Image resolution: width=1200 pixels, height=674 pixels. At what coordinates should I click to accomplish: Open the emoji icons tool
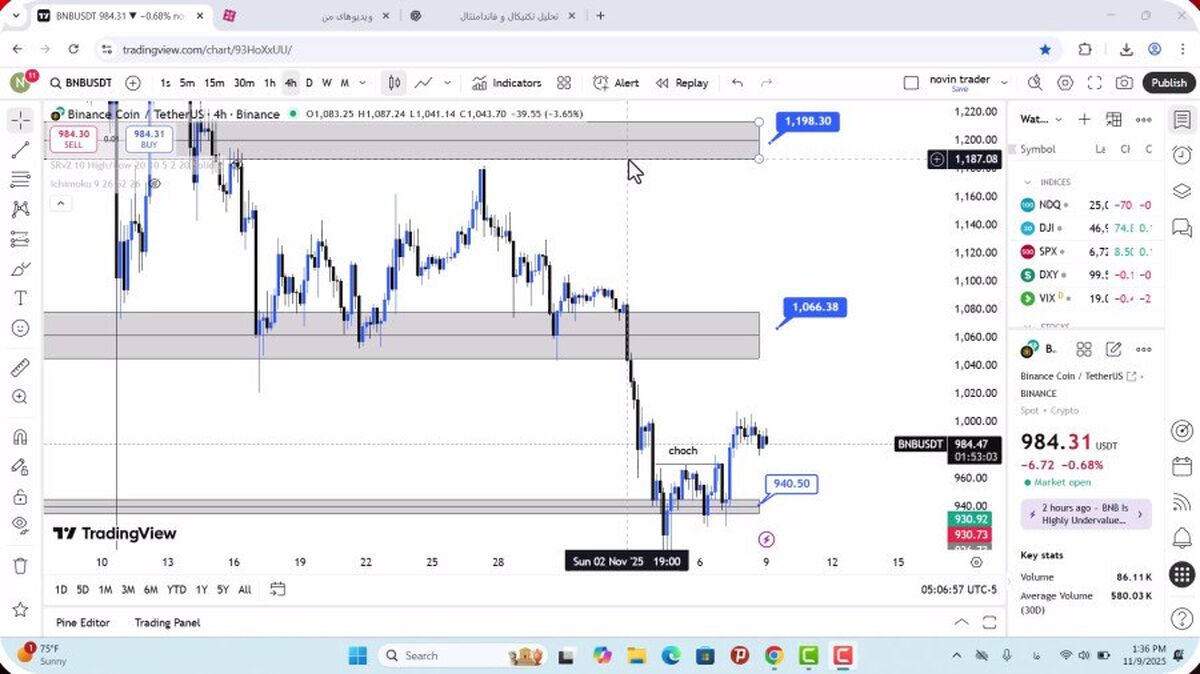click(x=20, y=328)
